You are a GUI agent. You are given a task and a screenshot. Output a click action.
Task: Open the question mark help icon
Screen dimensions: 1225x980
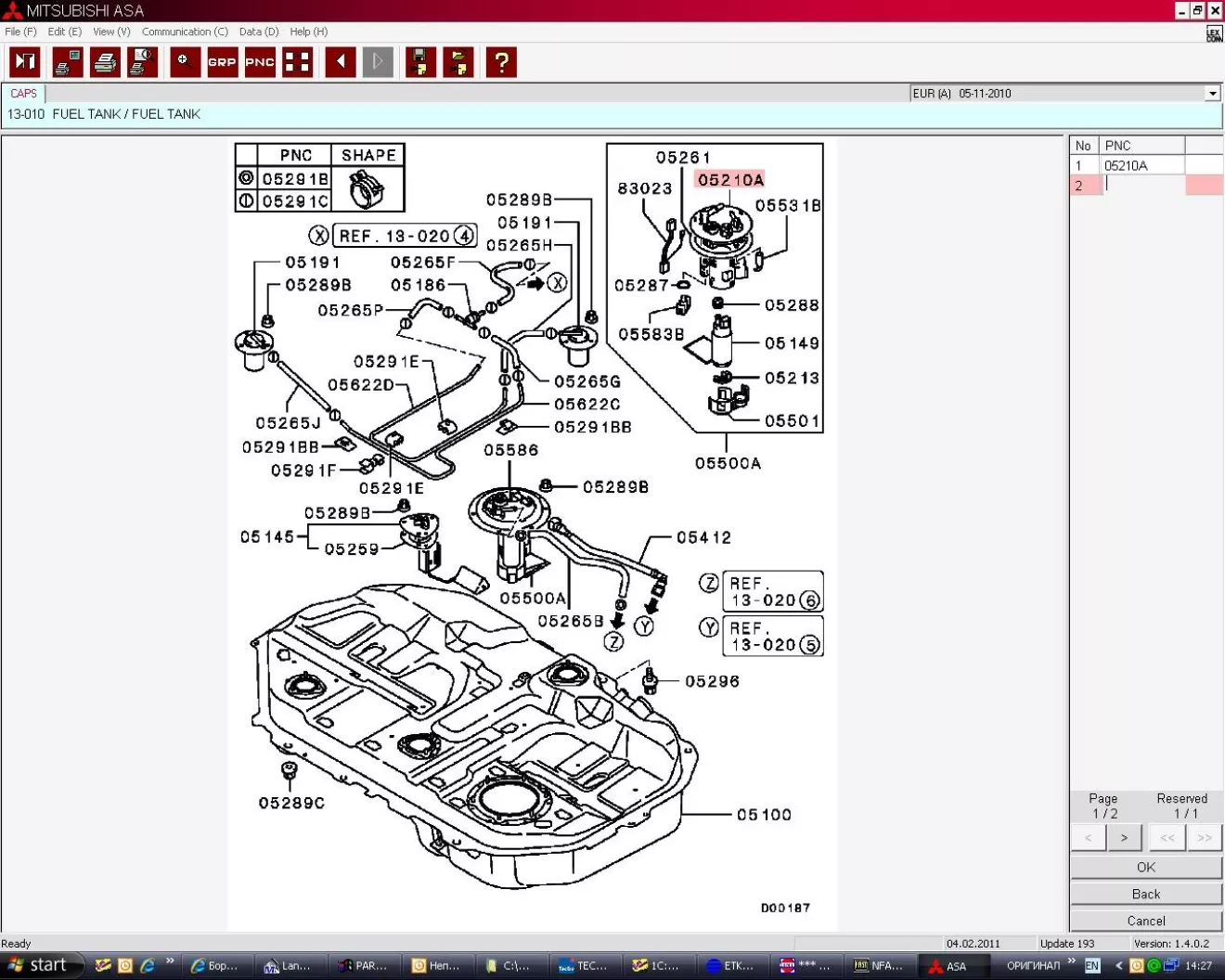(x=501, y=62)
